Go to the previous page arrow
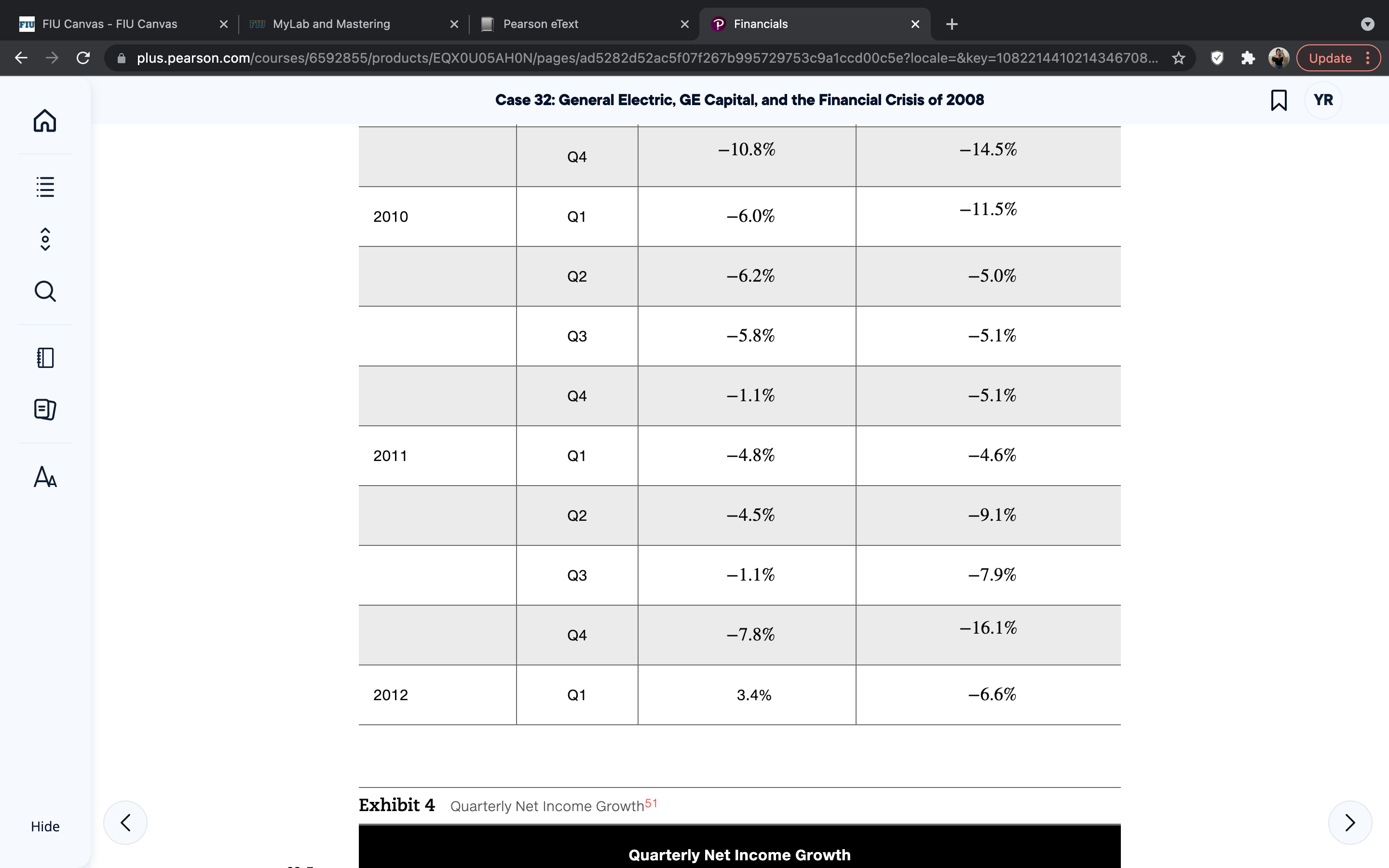Image resolution: width=1389 pixels, height=868 pixels. pos(125,822)
